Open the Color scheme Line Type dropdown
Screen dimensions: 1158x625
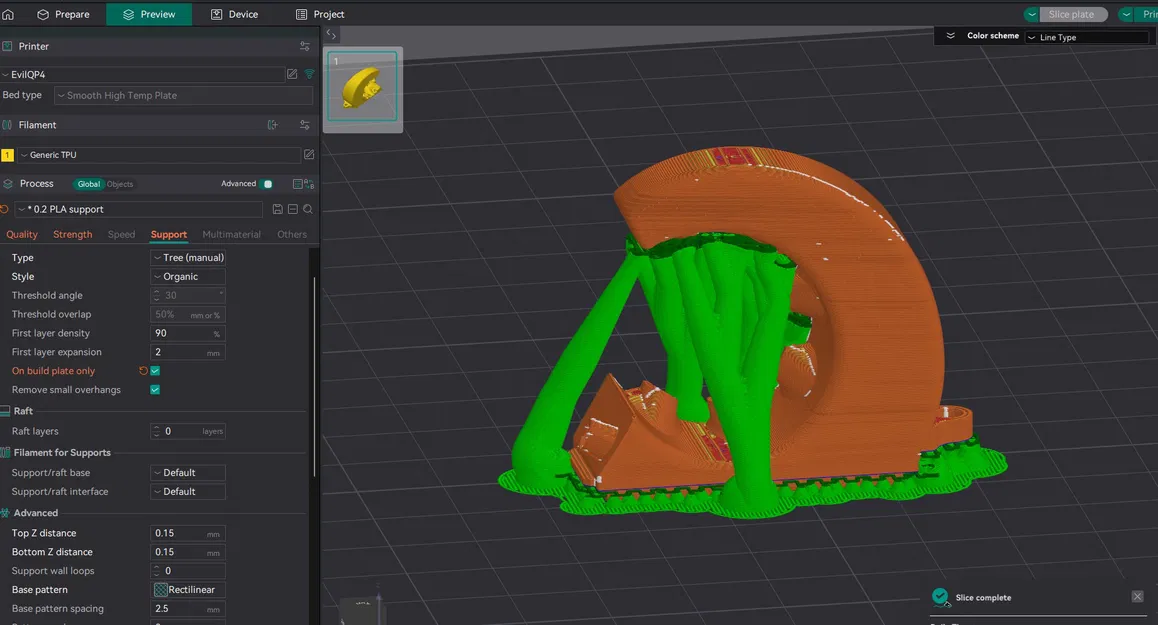pos(1086,37)
